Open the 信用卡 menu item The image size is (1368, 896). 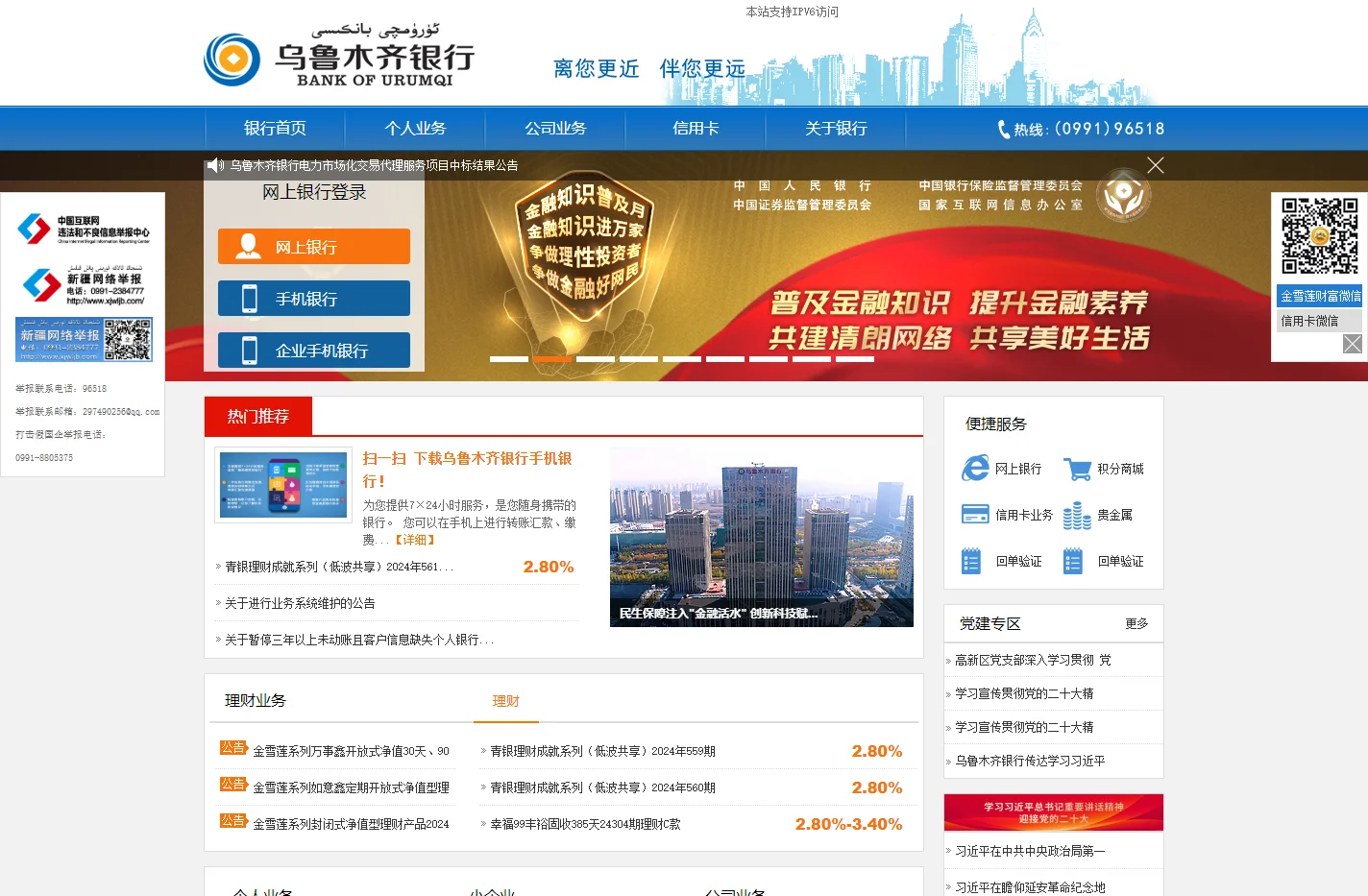[696, 129]
